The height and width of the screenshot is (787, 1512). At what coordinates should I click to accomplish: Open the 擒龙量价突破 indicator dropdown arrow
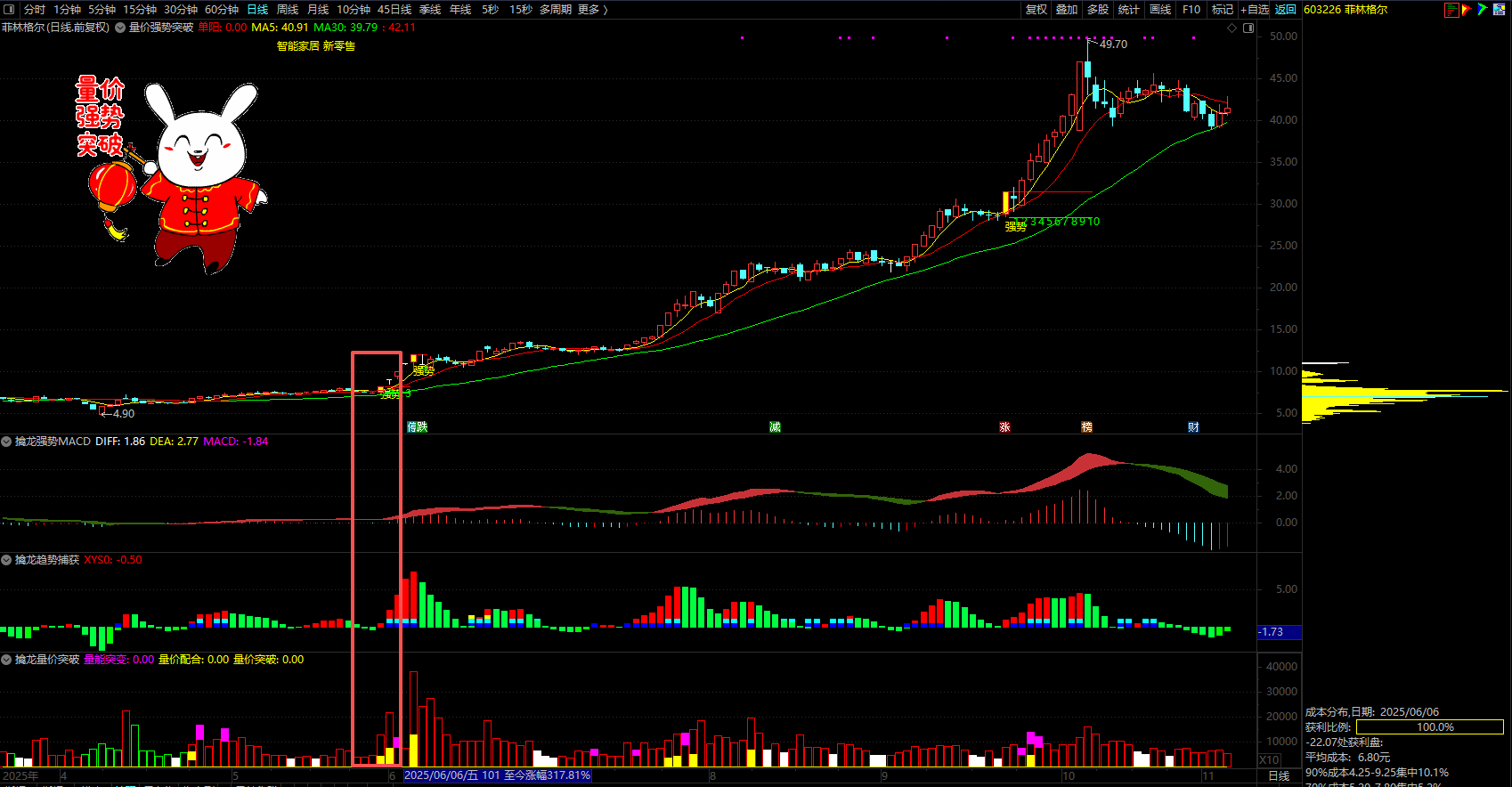[x=7, y=660]
